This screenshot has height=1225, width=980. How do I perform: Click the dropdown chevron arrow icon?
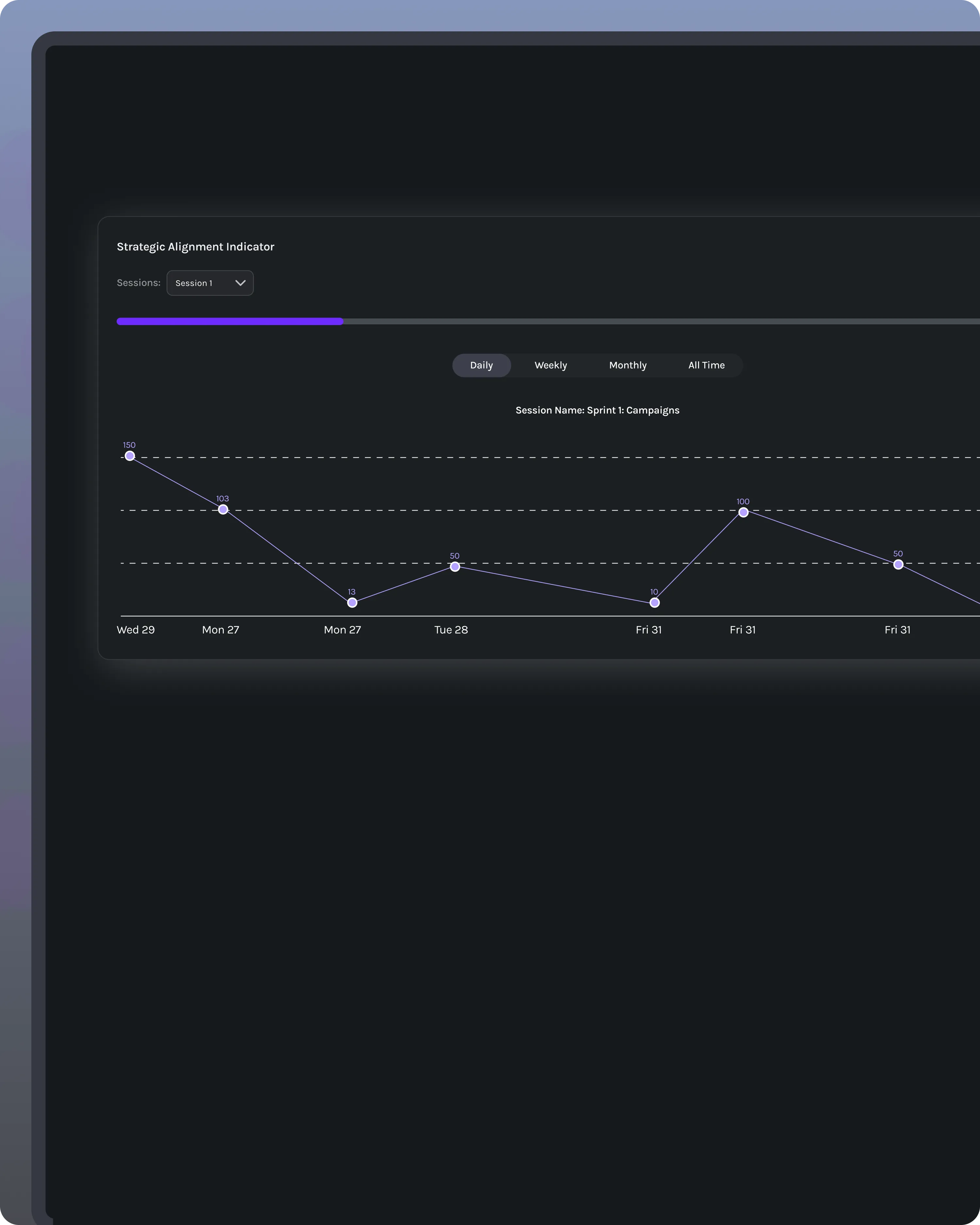click(240, 283)
